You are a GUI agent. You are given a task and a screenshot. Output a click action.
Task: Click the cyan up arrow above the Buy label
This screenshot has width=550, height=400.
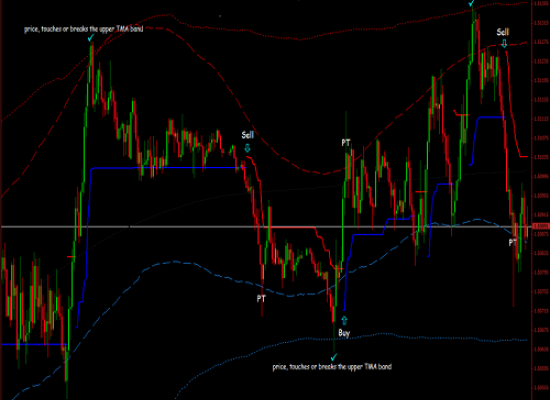tap(344, 320)
